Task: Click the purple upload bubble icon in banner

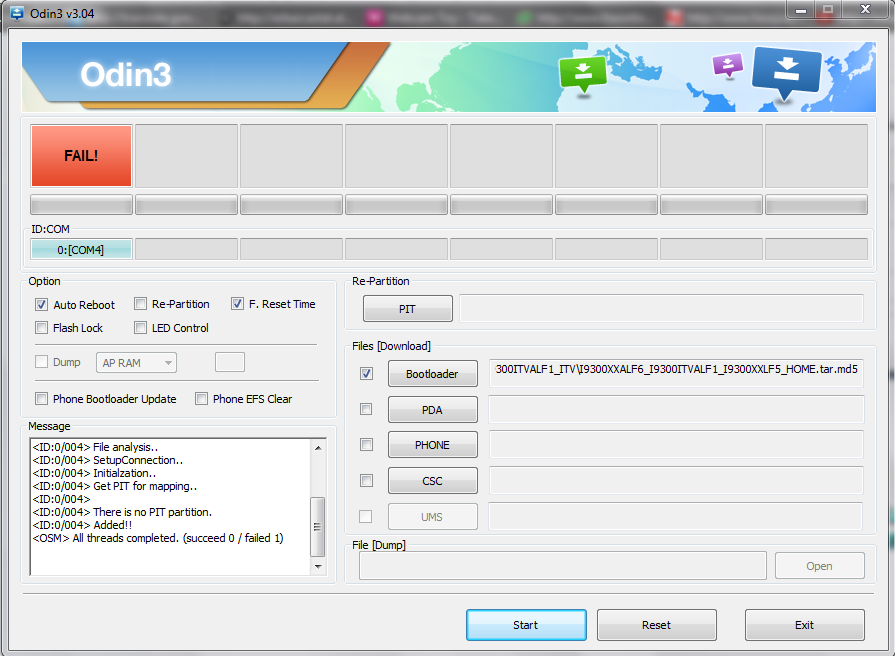Action: pos(728,65)
